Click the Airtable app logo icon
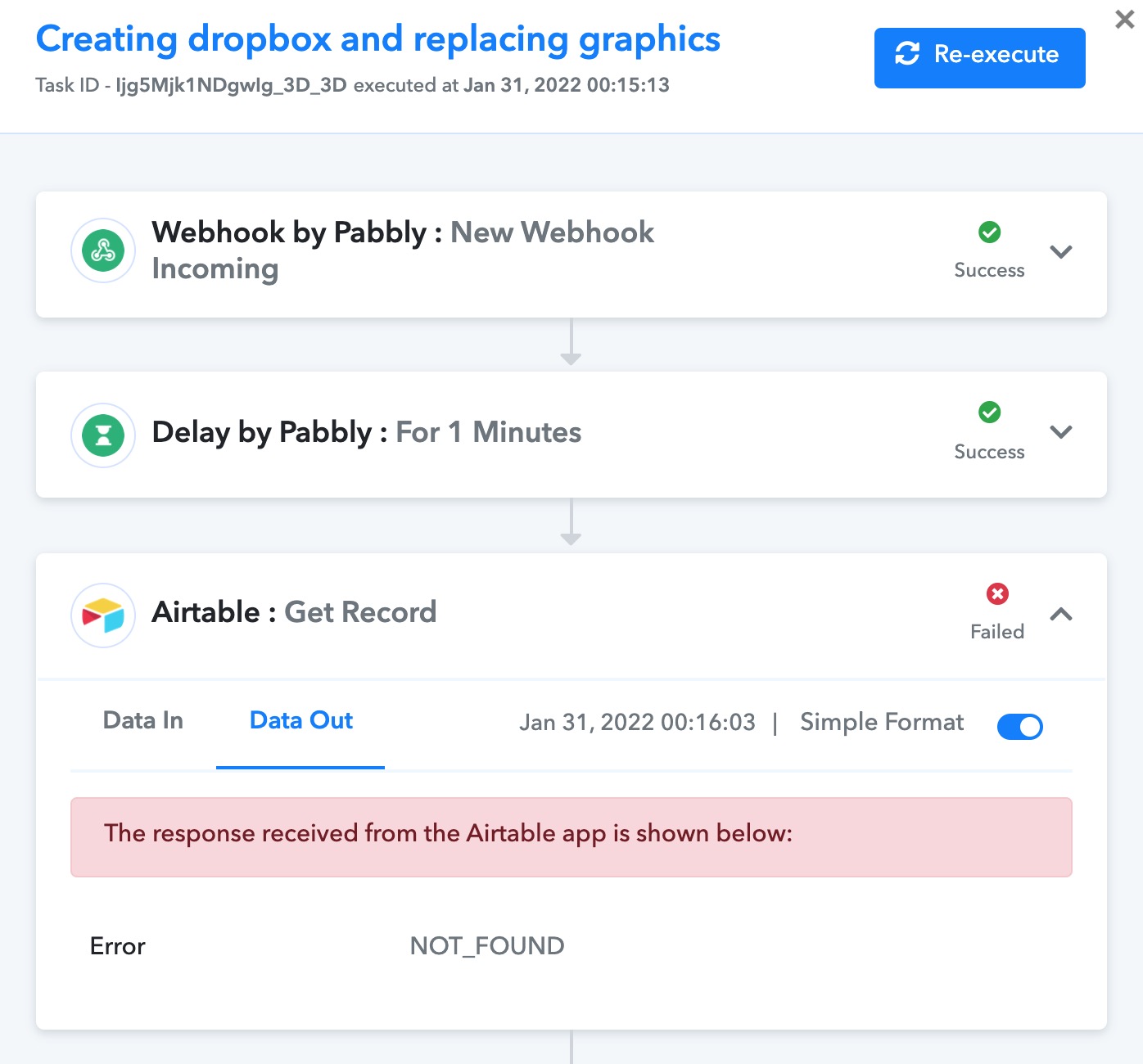Image resolution: width=1143 pixels, height=1064 pixels. [103, 615]
